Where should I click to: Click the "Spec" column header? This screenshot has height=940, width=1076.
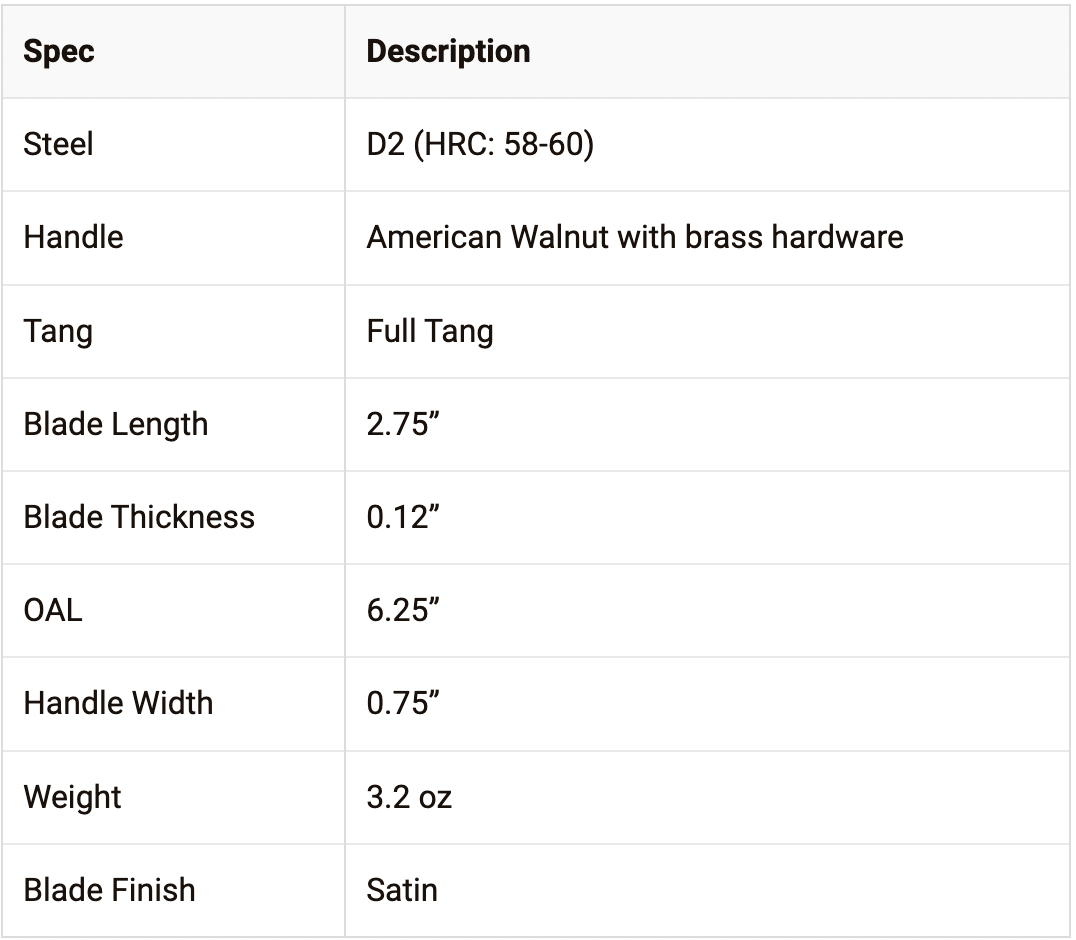tap(59, 51)
